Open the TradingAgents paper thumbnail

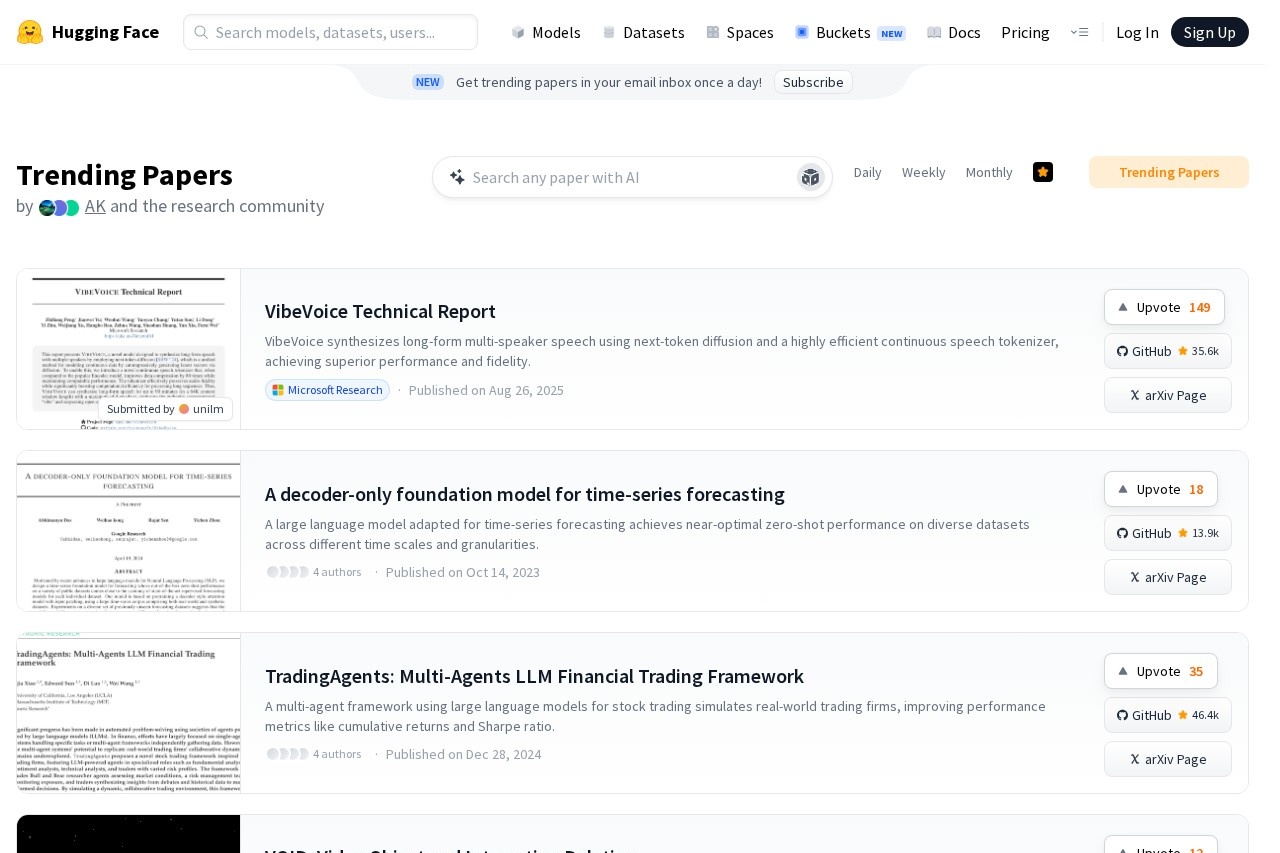128,713
